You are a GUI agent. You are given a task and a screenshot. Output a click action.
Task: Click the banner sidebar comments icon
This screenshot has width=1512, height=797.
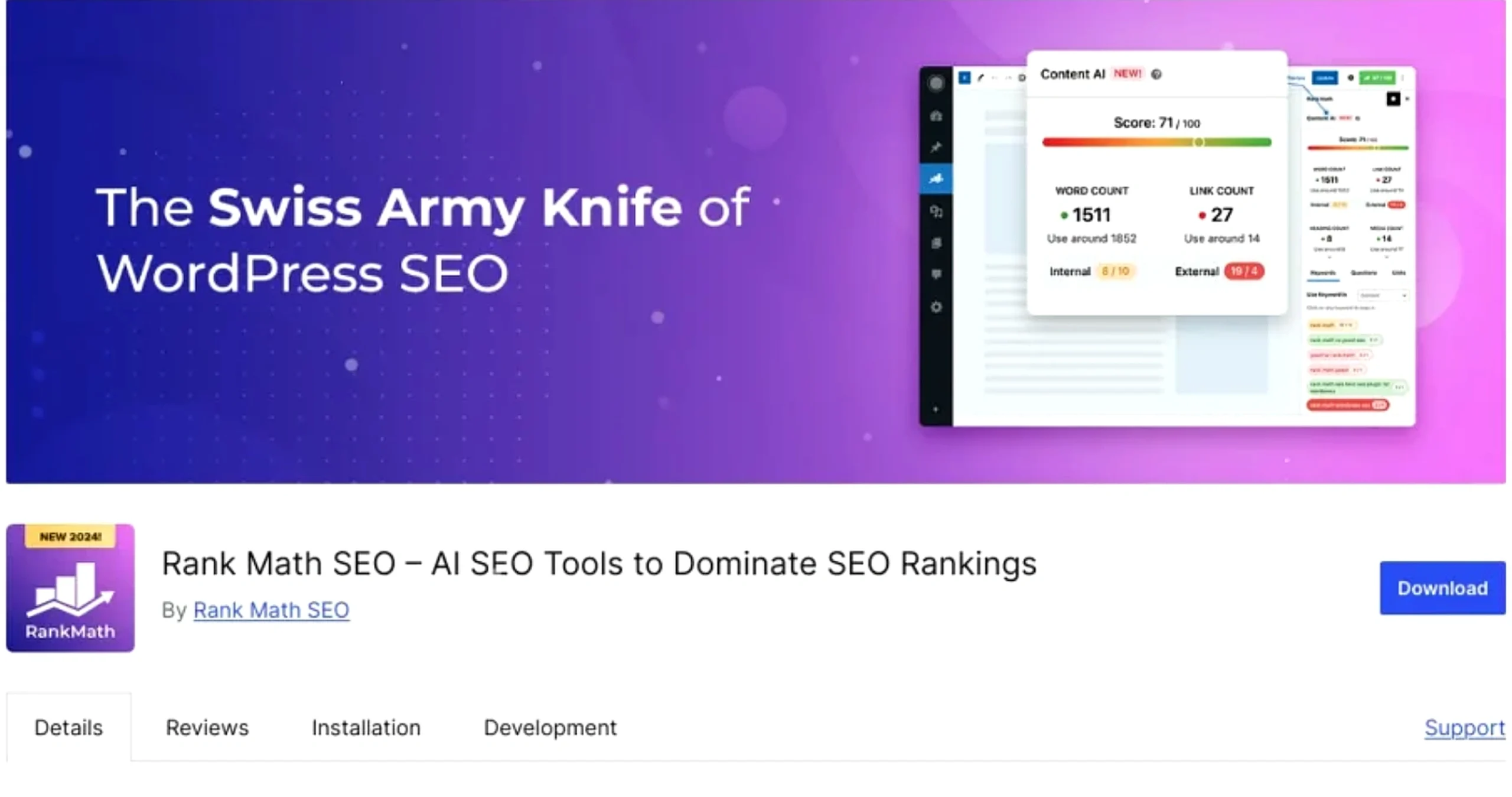coord(936,274)
